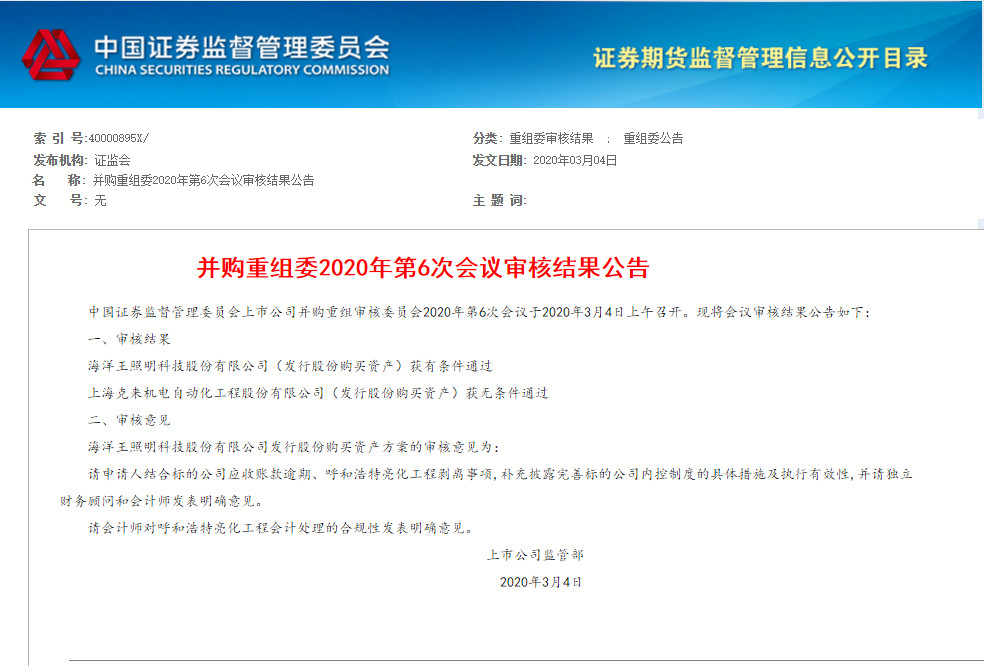Click the document number value 无
984x666 pixels.
click(100, 200)
